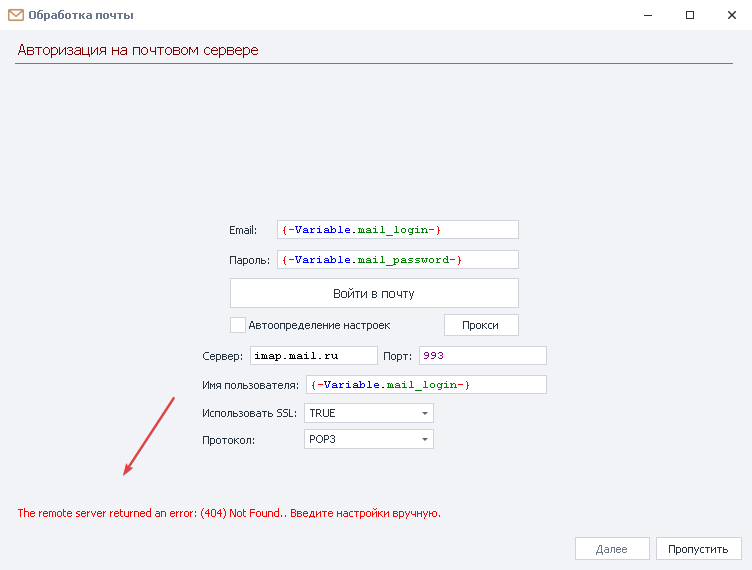Click the red 404 Not Found error message
This screenshot has width=752, height=570.
point(229,513)
